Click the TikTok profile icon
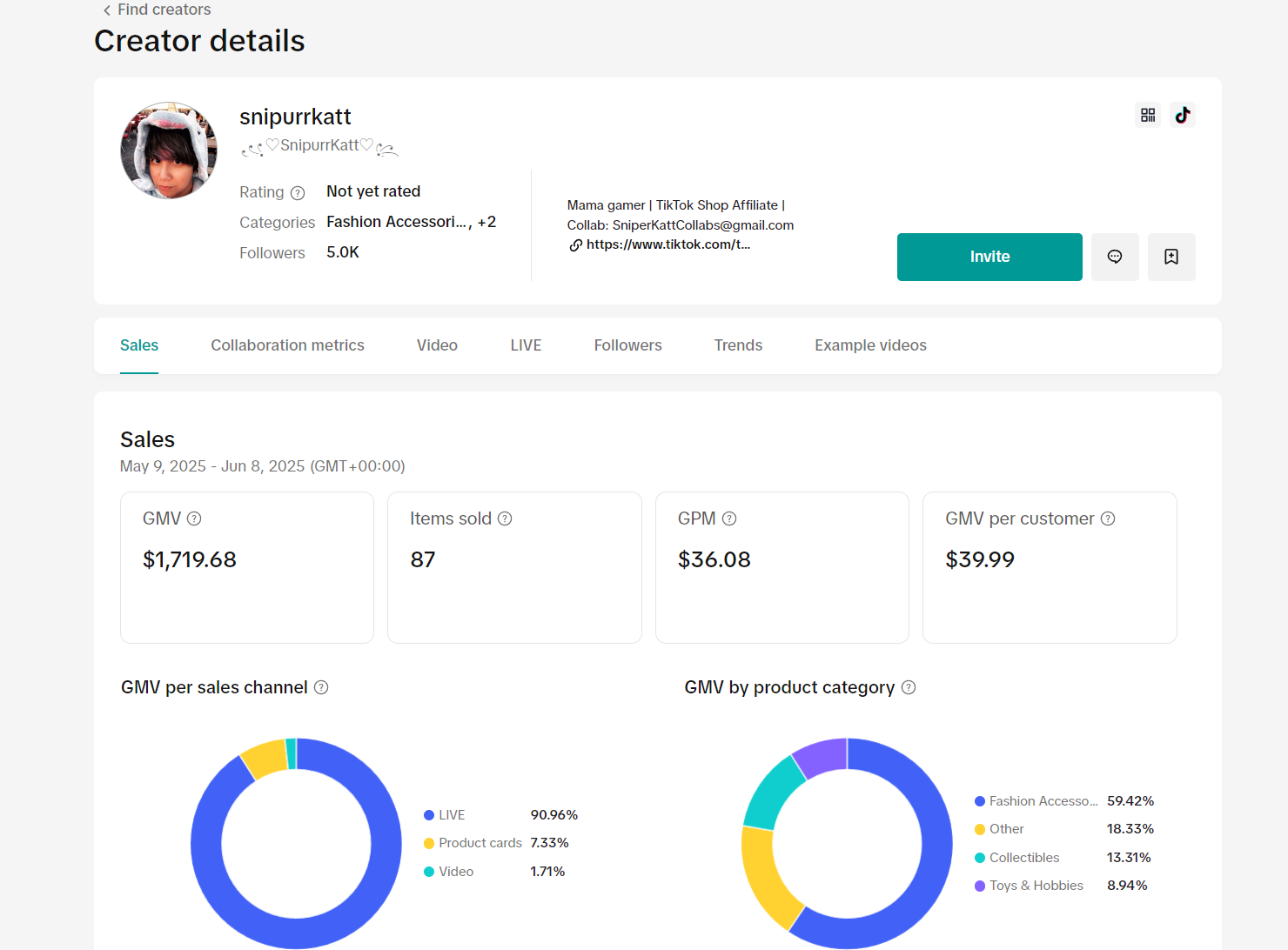This screenshot has height=950, width=1288. [1182, 115]
